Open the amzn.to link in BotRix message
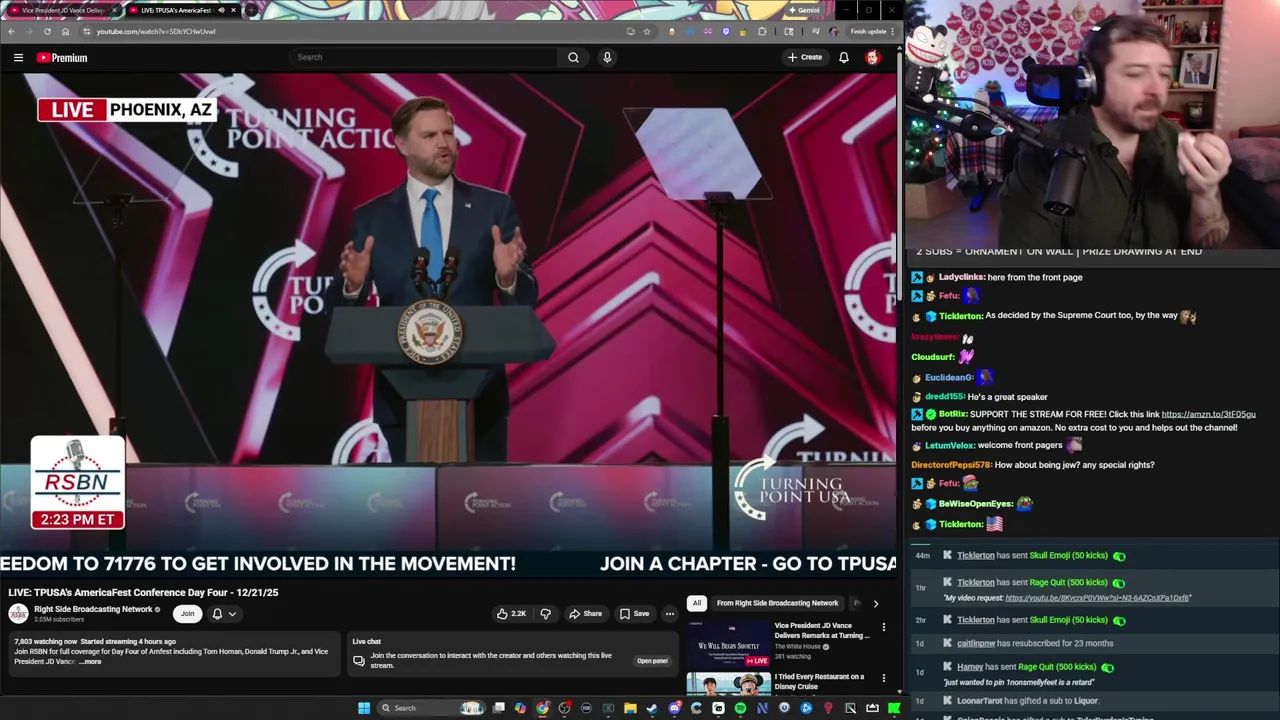 coord(1208,414)
